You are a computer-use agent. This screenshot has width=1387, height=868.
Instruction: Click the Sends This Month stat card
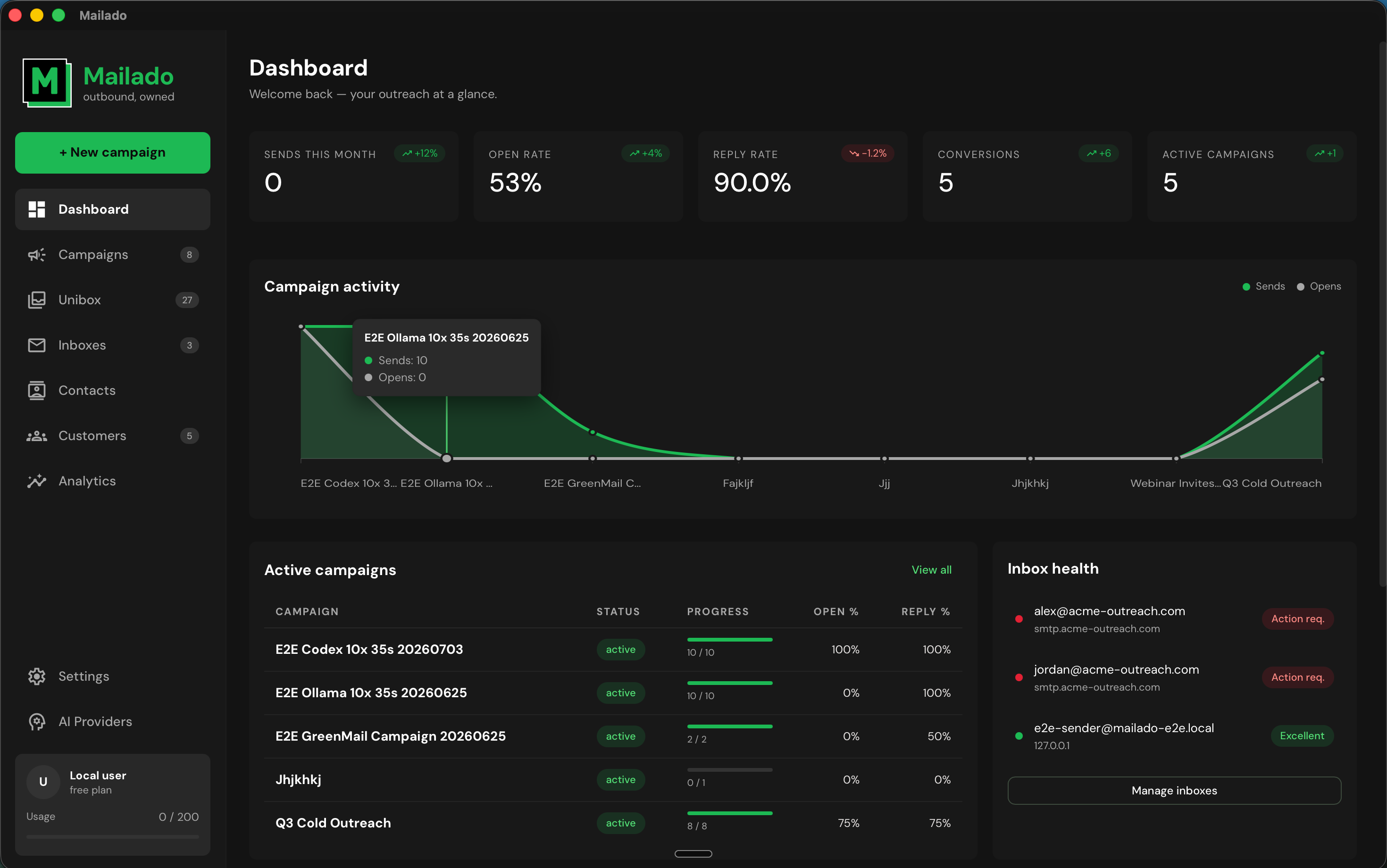click(354, 176)
